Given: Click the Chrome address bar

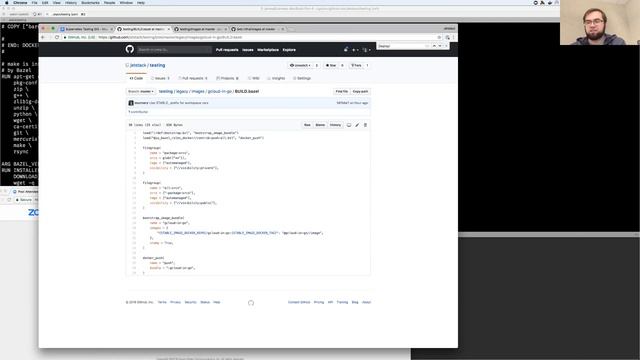Looking at the screenshot, I should [x=250, y=37].
